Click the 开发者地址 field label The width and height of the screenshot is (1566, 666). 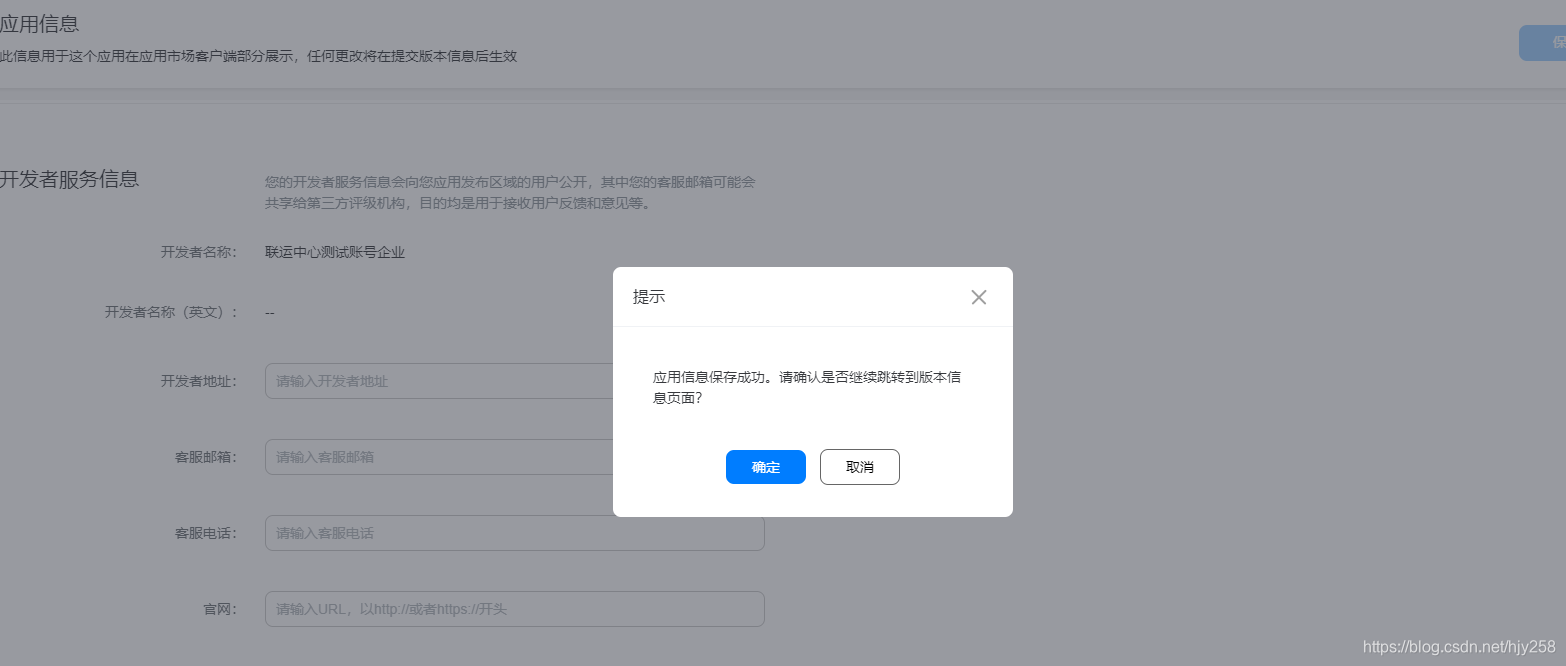click(x=199, y=381)
